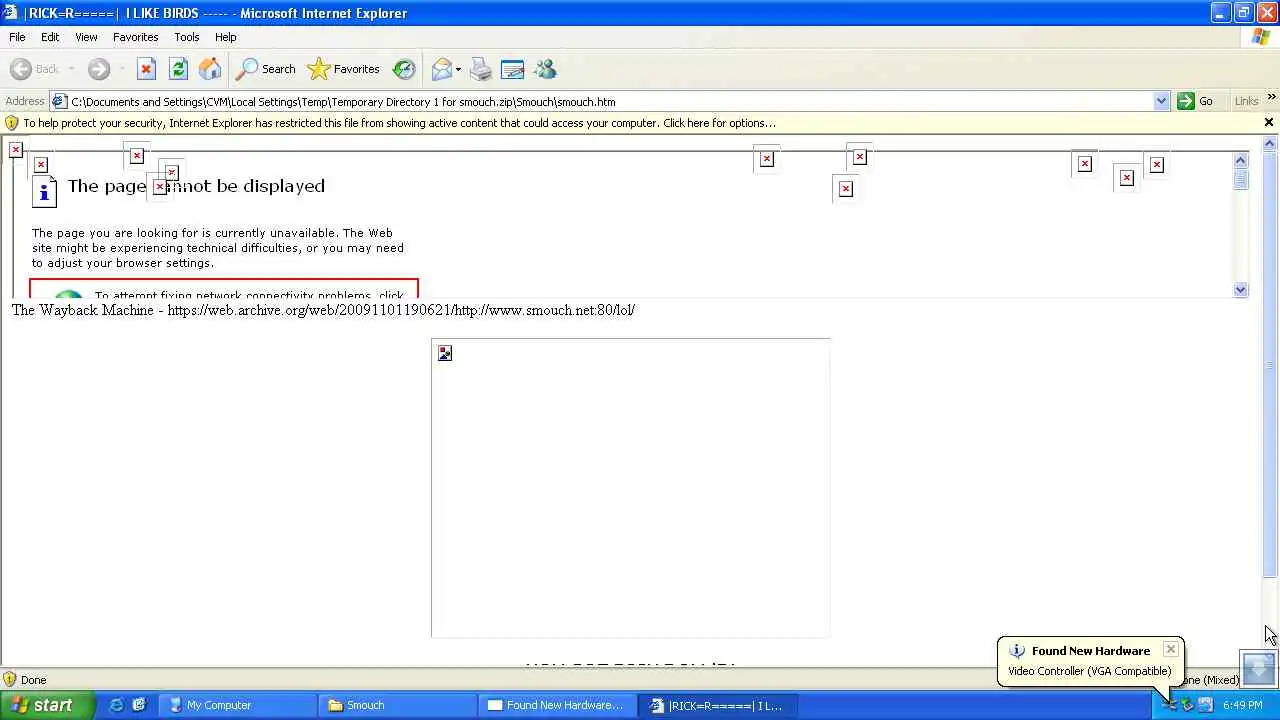The height and width of the screenshot is (720, 1280).
Task: Expand the Links toolbar chevron
Action: 1271,97
